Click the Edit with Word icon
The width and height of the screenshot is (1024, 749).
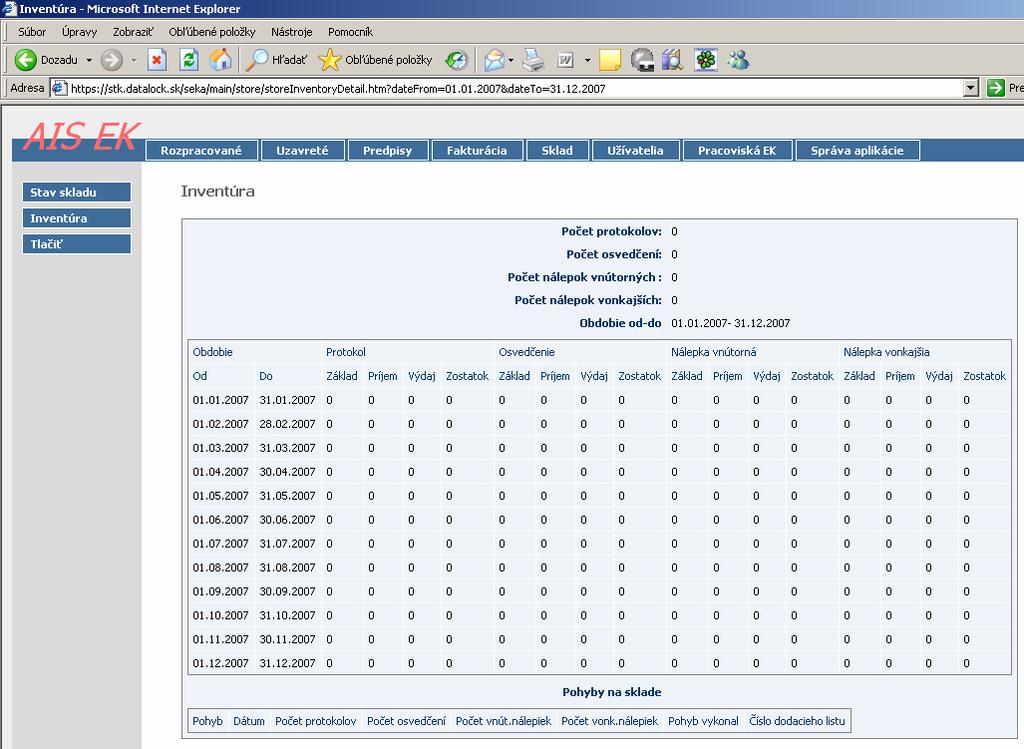(x=565, y=60)
